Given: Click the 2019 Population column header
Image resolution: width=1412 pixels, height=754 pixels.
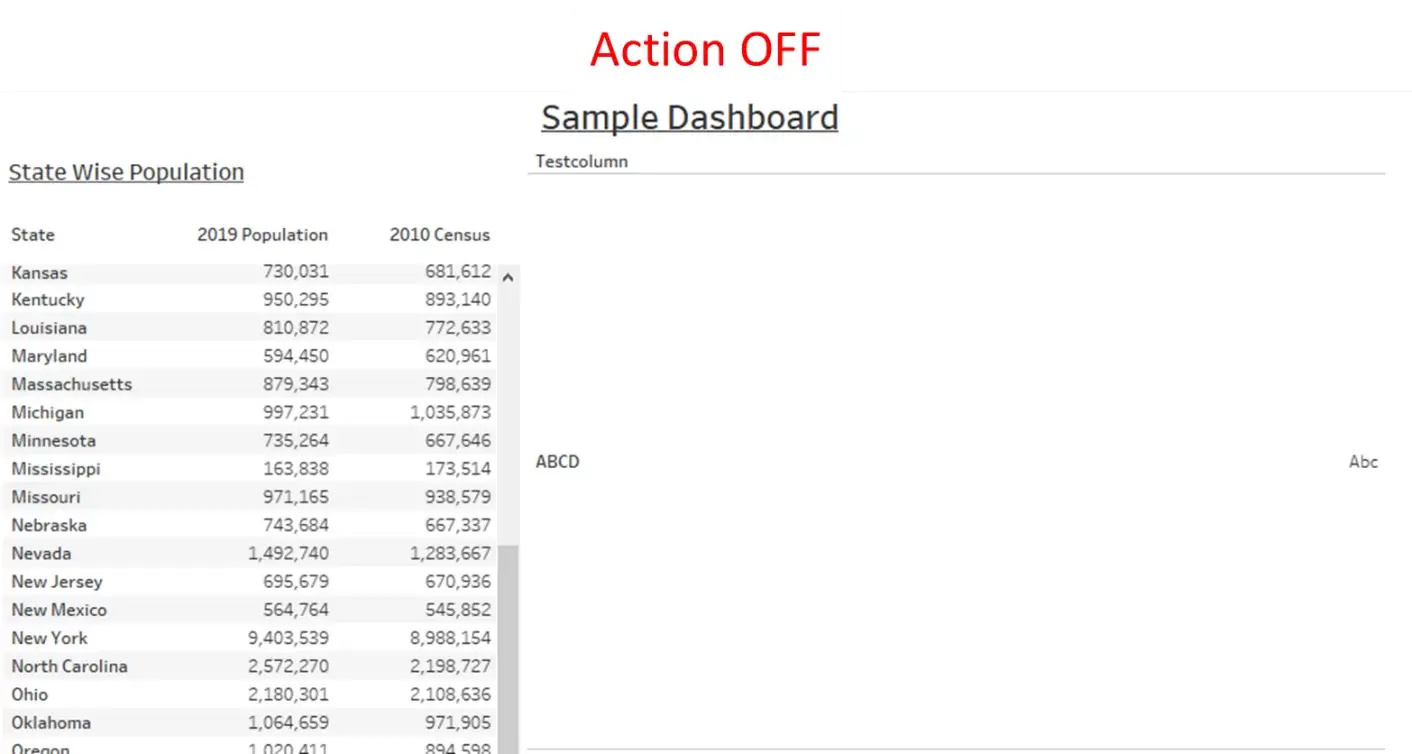Looking at the screenshot, I should [262, 235].
